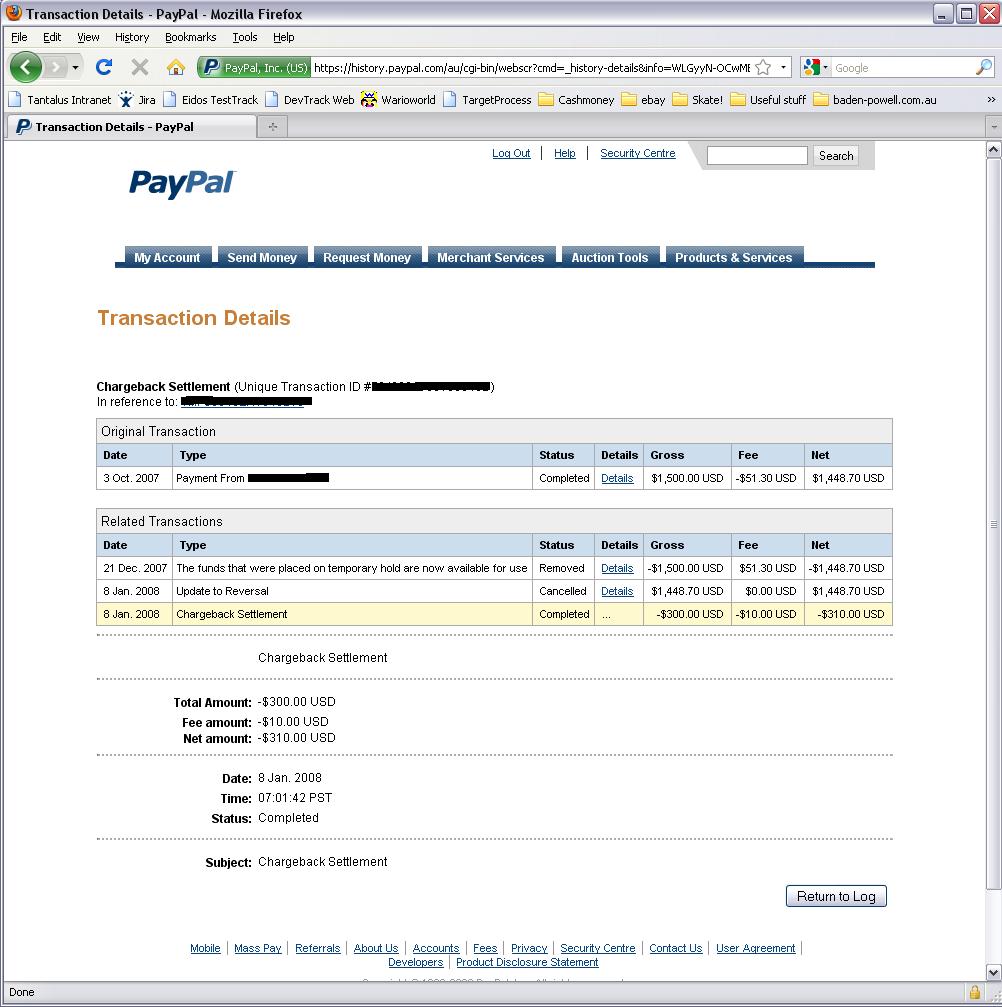Click the stop loading X icon
Screen dimensions: 1002x1007
[x=139, y=67]
